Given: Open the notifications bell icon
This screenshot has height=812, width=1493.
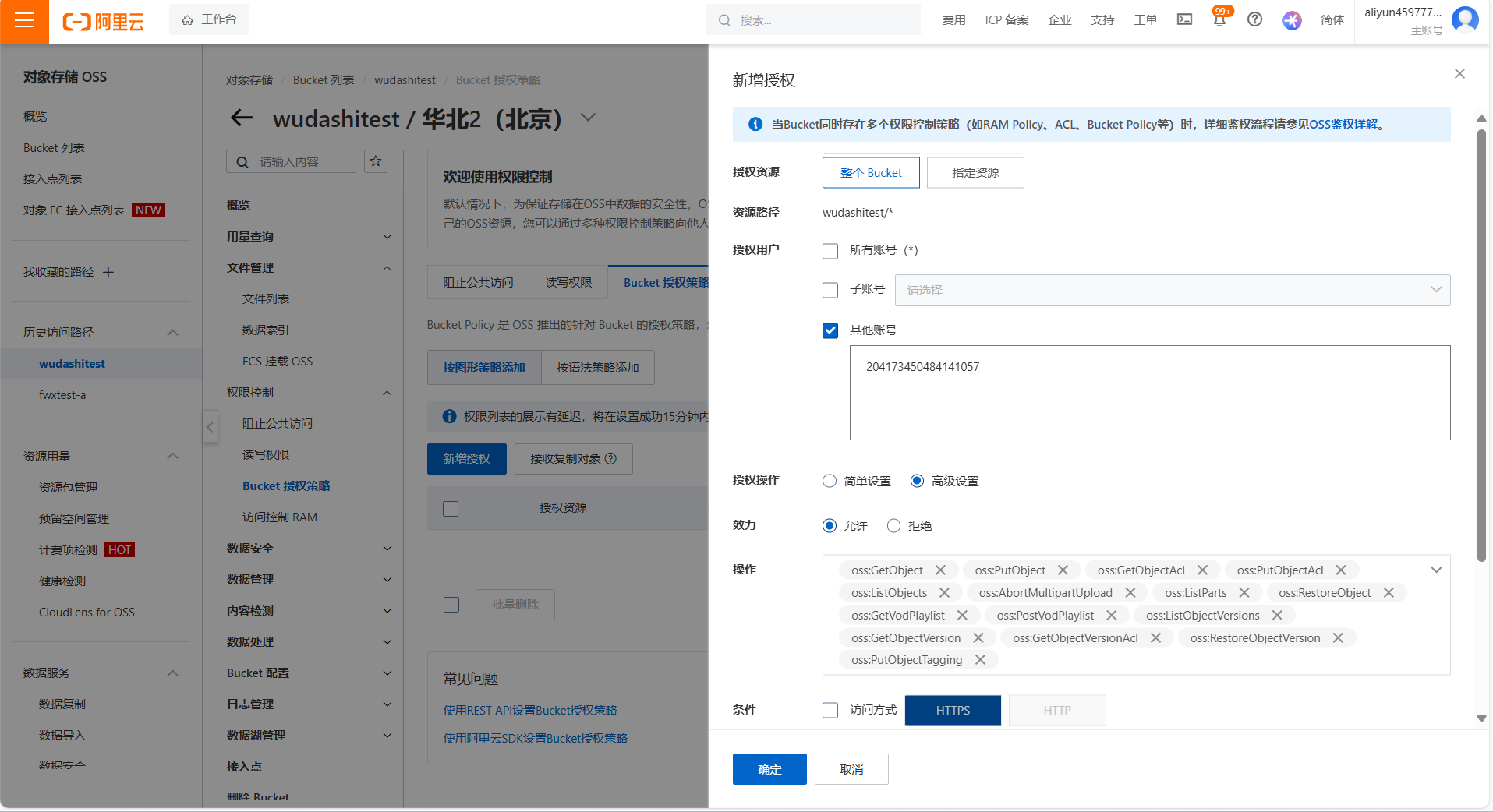Looking at the screenshot, I should 1219,19.
